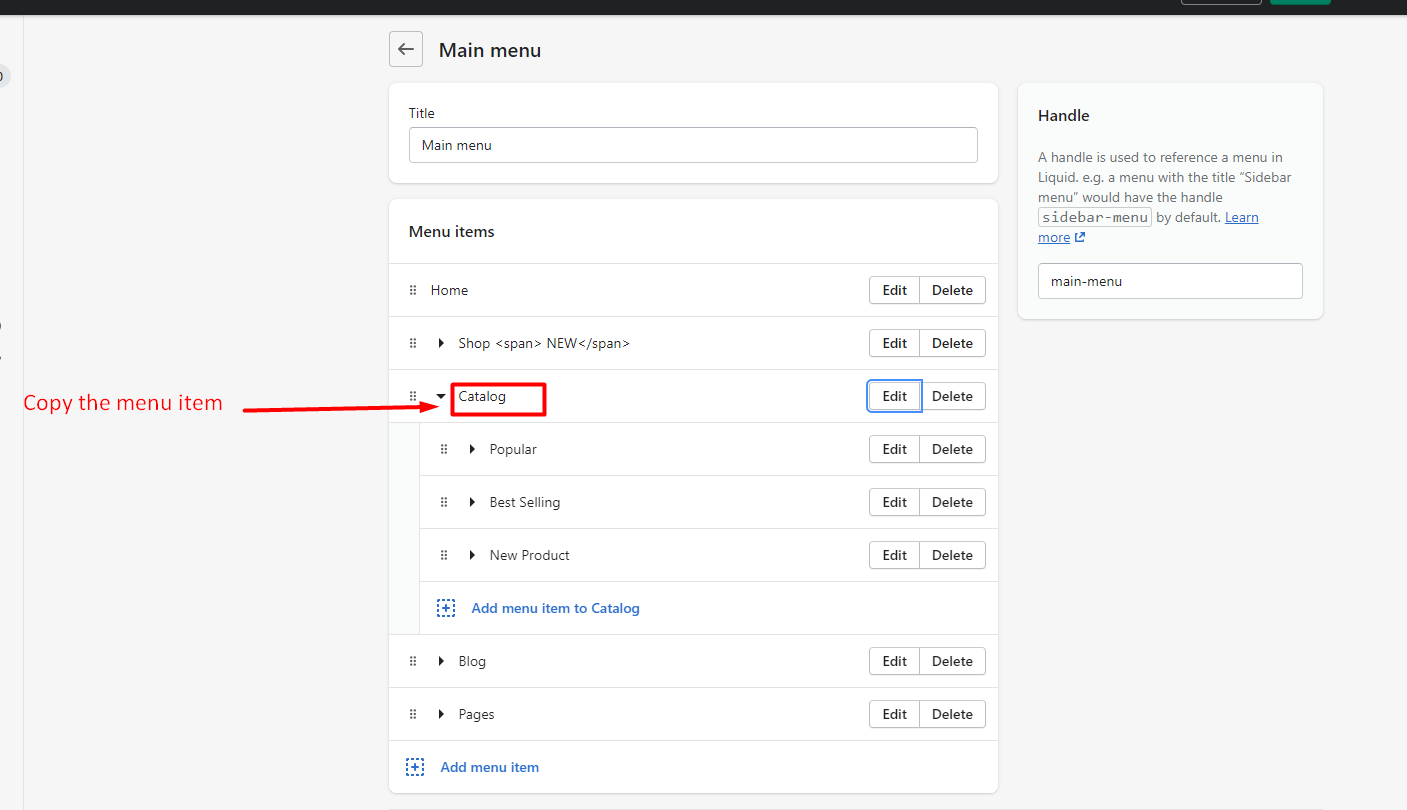Click the handle field showing main-menu
Viewport: 1407px width, 810px height.
click(x=1170, y=281)
